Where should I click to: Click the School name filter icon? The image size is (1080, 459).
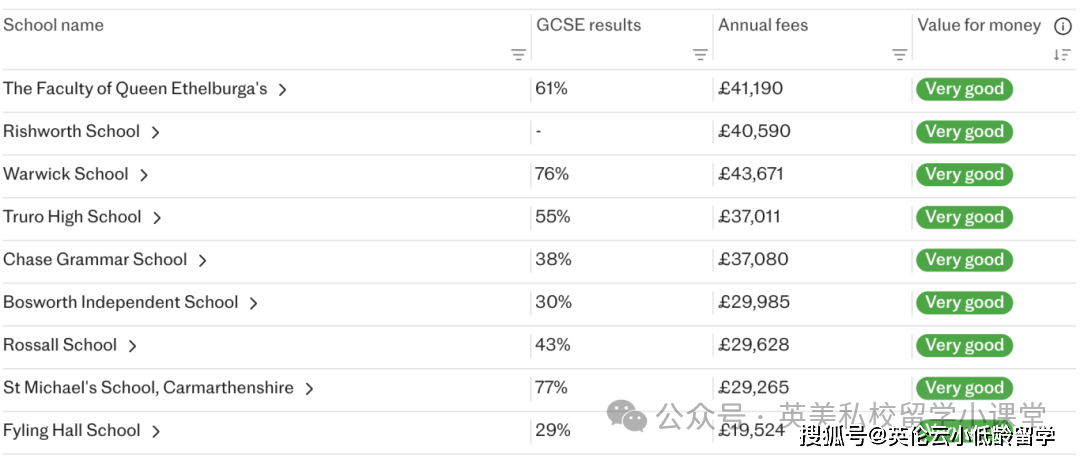click(518, 55)
